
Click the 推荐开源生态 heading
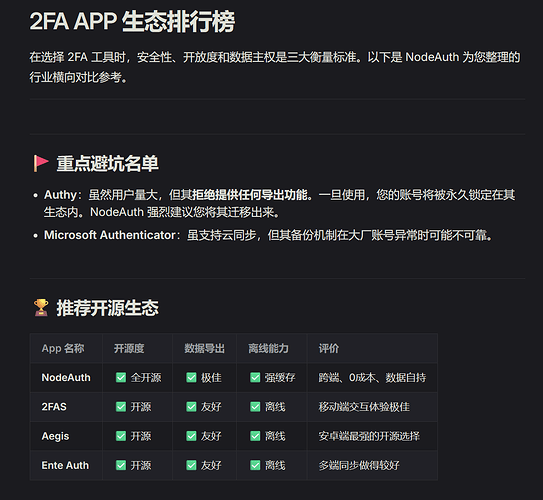[107, 308]
